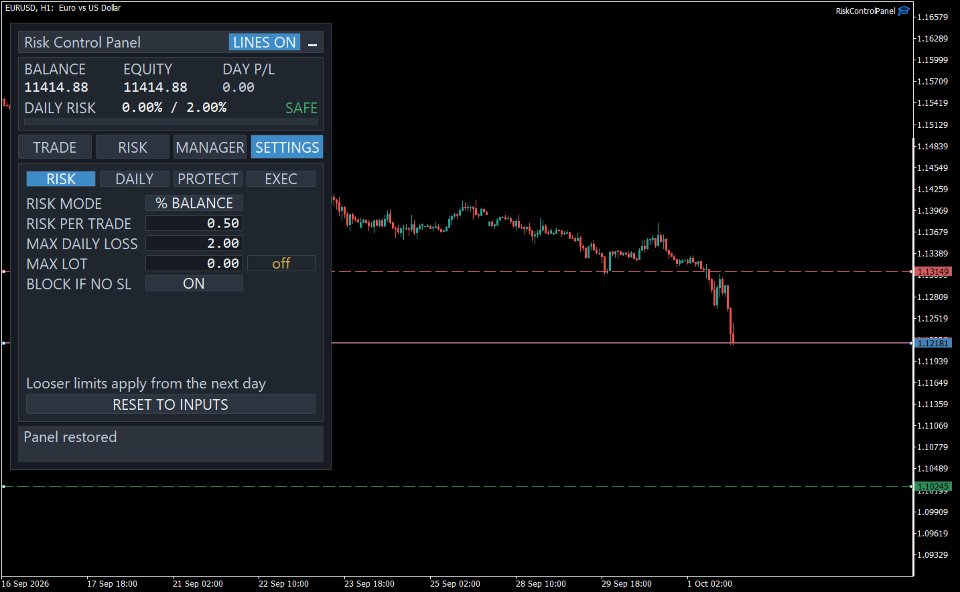
Task: Change RISK MODE % BALANCE selector
Action: [x=193, y=203]
